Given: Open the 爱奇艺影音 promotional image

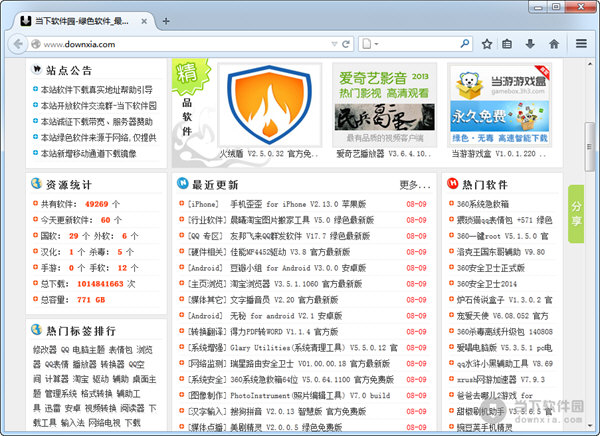Looking at the screenshot, I should point(385,105).
